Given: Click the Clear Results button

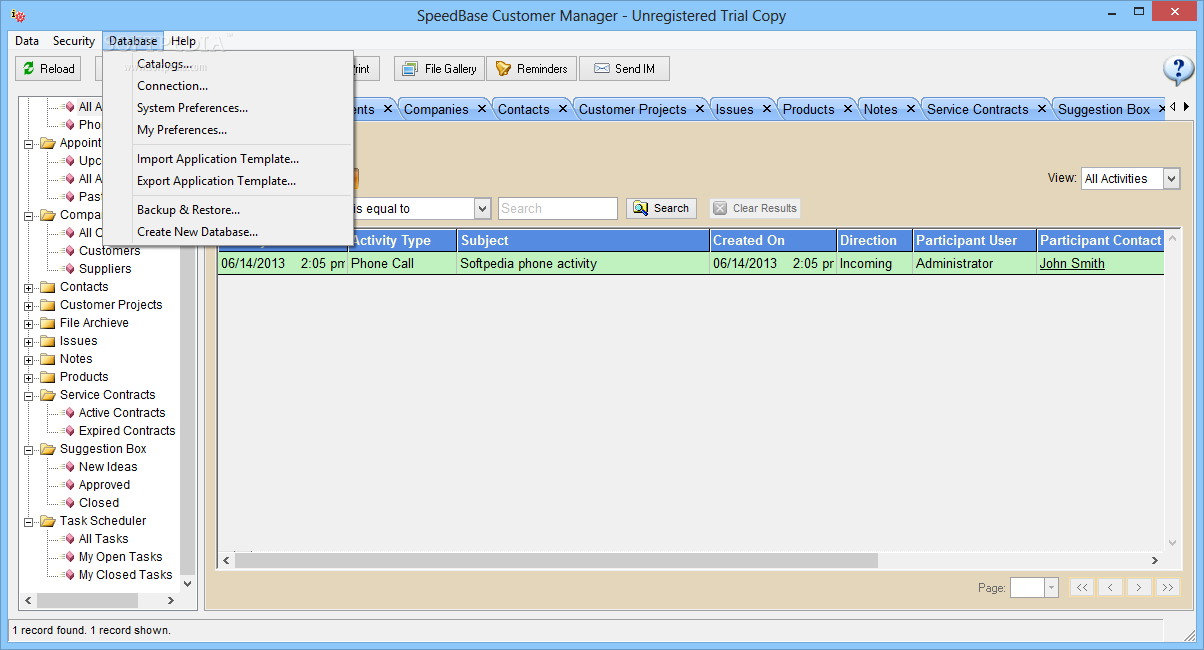Looking at the screenshot, I should [755, 208].
